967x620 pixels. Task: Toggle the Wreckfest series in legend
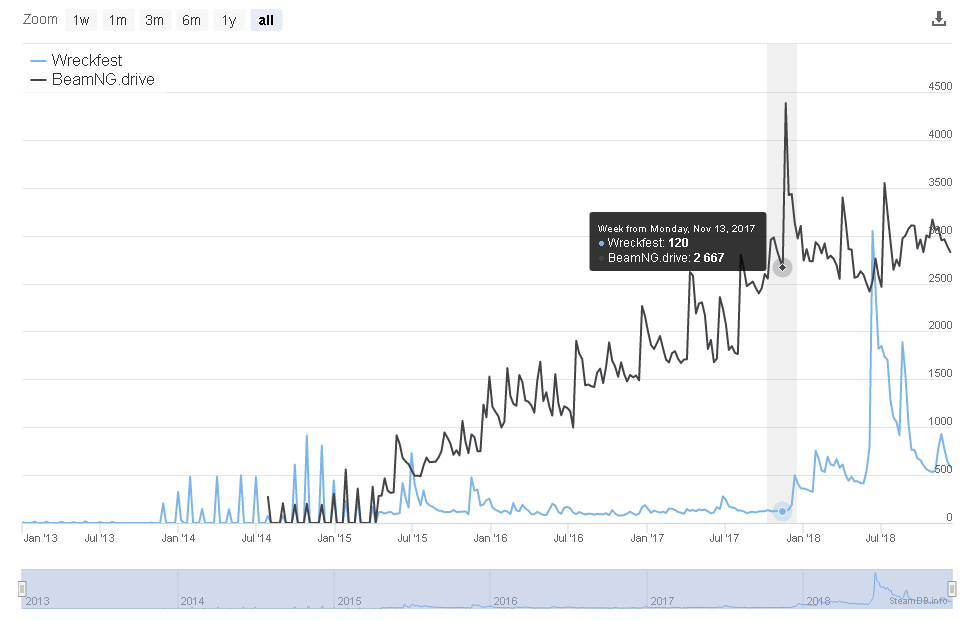pos(76,60)
